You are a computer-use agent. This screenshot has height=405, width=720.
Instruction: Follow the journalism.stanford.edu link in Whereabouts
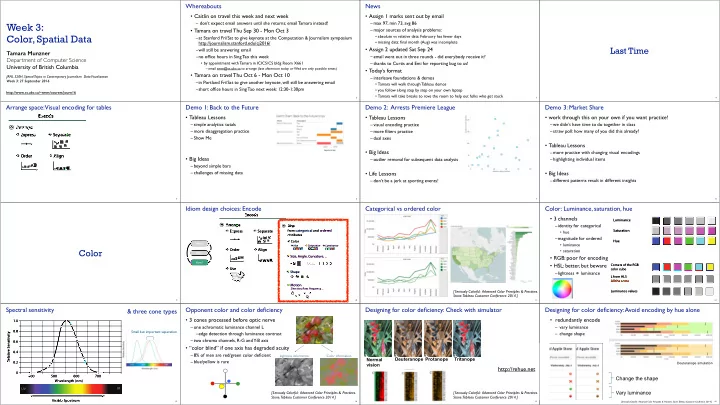pyautogui.click(x=234, y=43)
